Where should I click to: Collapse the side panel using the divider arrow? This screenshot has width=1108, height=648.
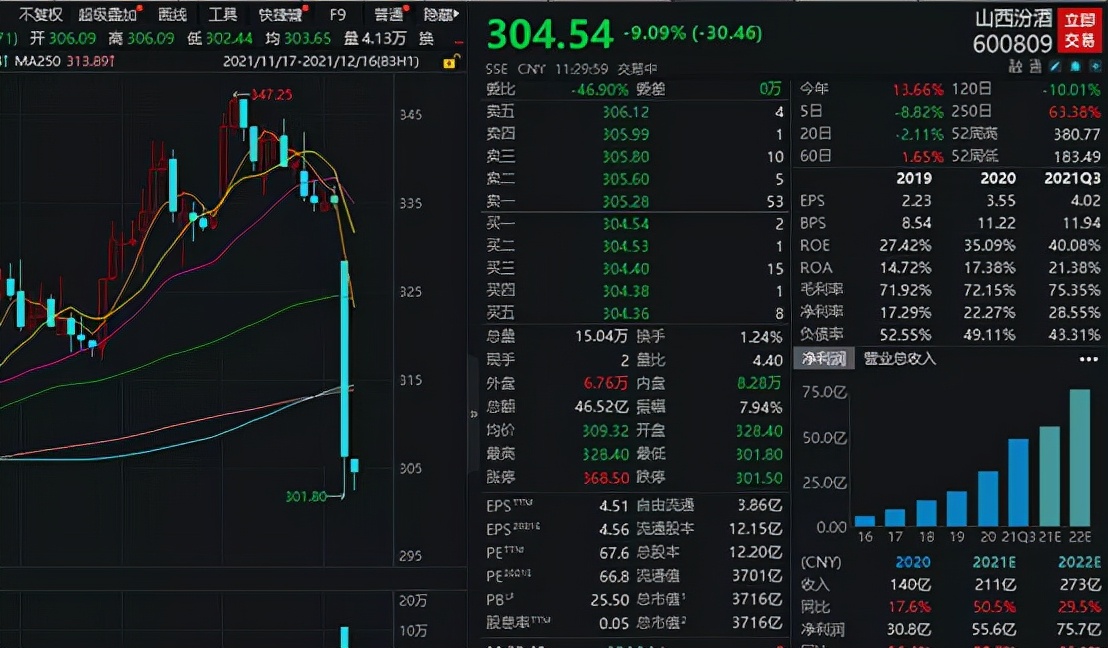[473, 414]
